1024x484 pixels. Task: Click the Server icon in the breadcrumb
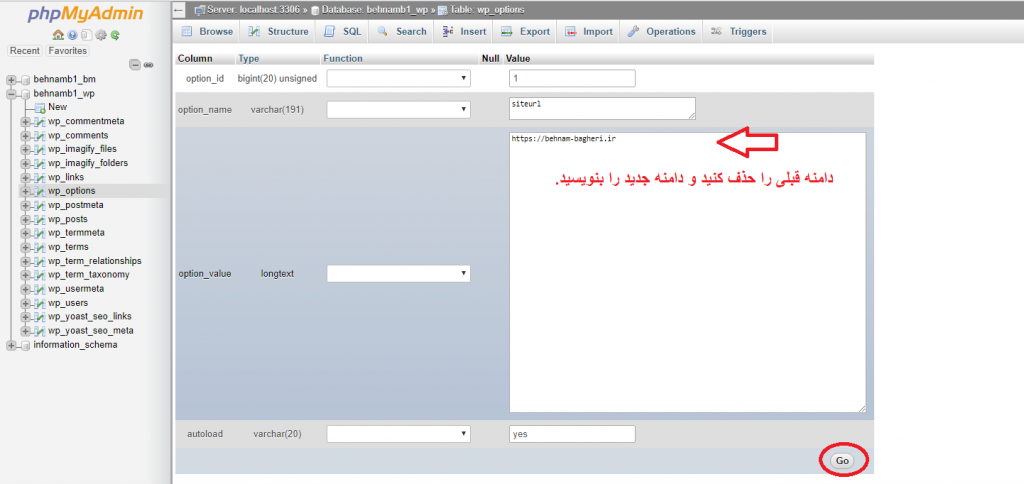coord(200,10)
